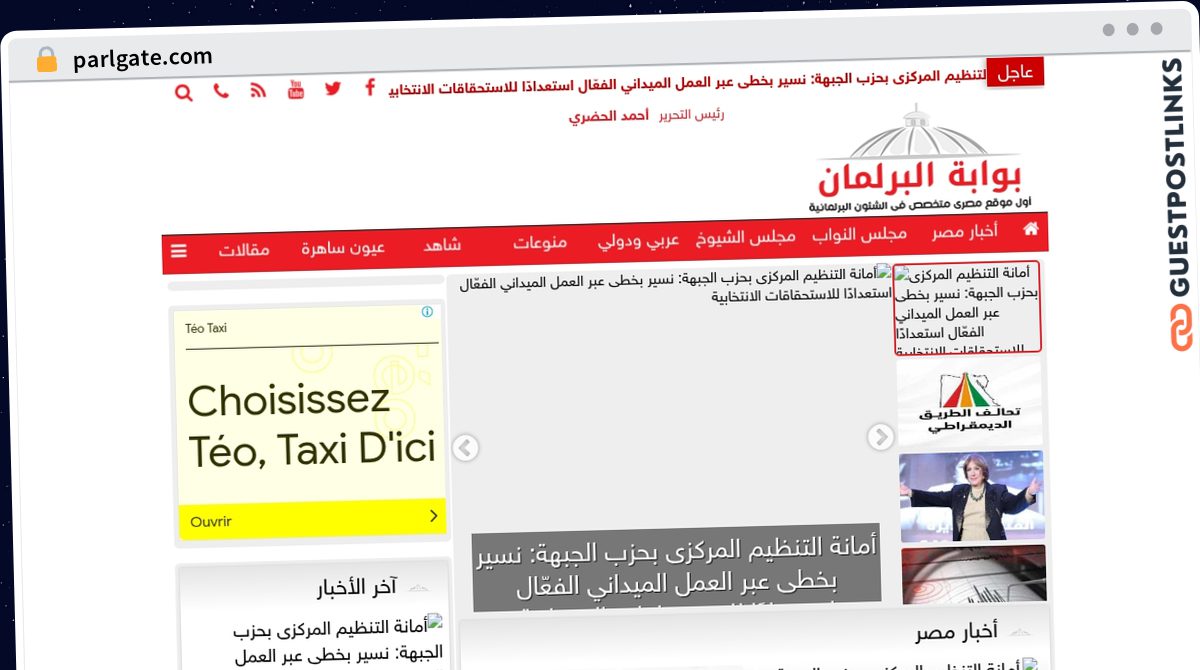Image resolution: width=1200 pixels, height=670 pixels.
Task: Open مقالات menu item
Action: point(245,250)
